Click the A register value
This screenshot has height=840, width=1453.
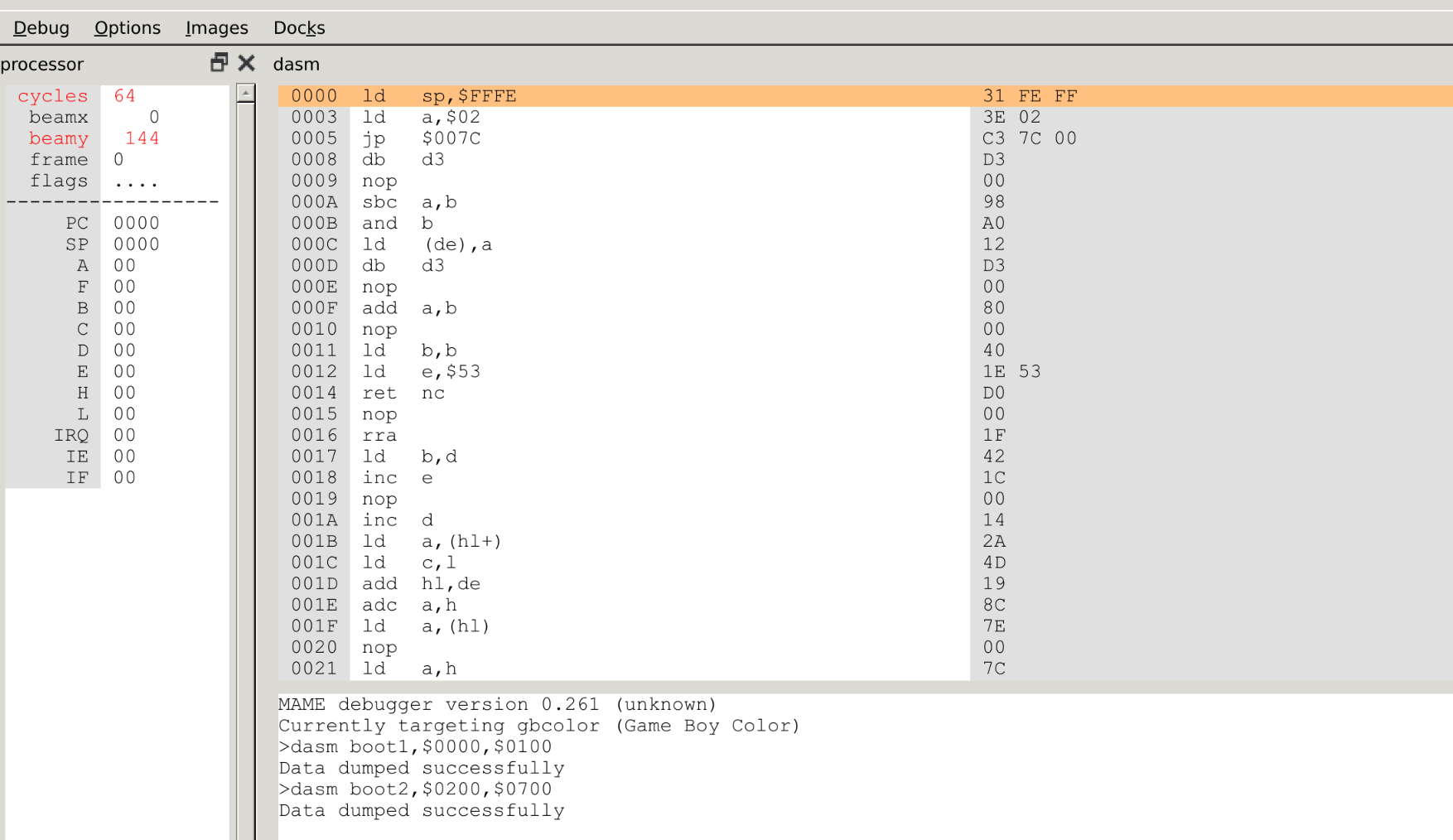point(124,266)
